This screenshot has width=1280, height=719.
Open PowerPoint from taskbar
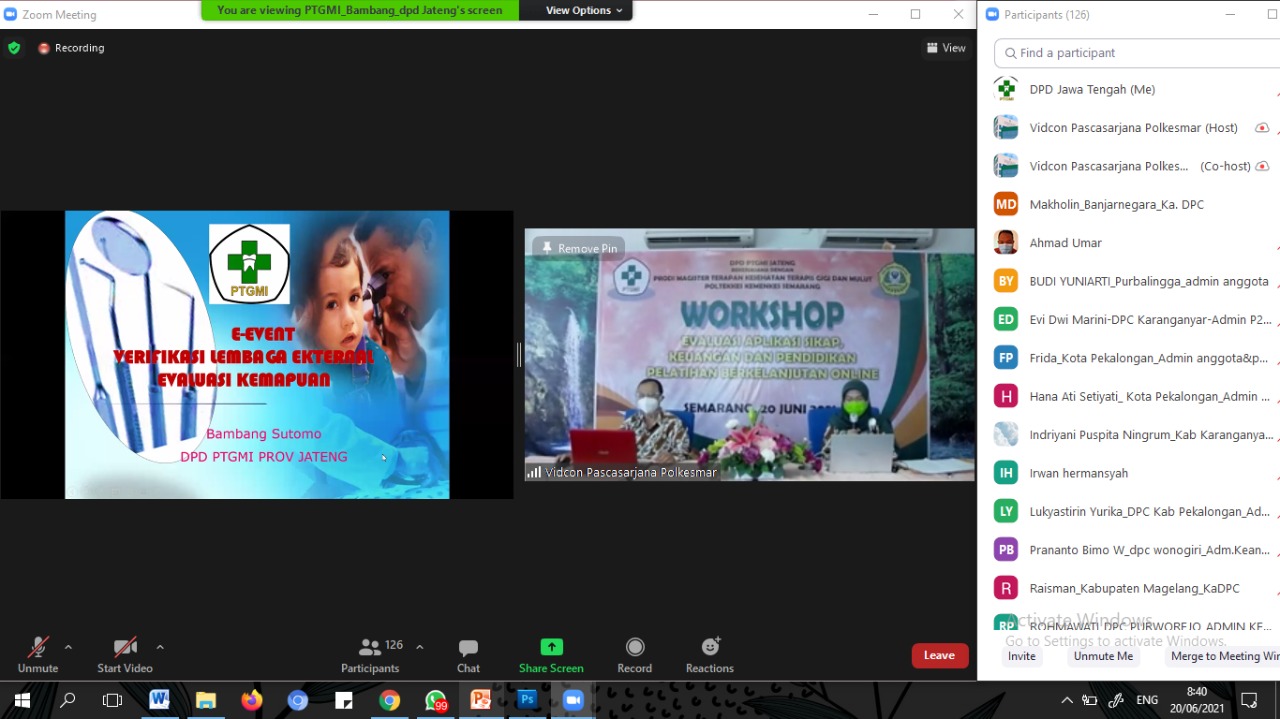pyautogui.click(x=481, y=700)
